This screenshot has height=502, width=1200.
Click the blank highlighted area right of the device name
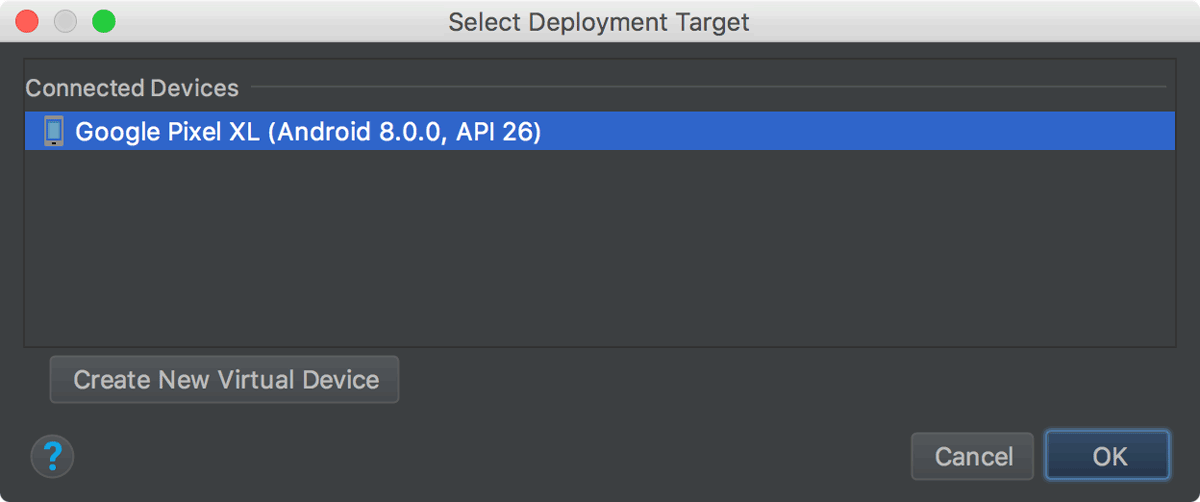click(x=858, y=131)
